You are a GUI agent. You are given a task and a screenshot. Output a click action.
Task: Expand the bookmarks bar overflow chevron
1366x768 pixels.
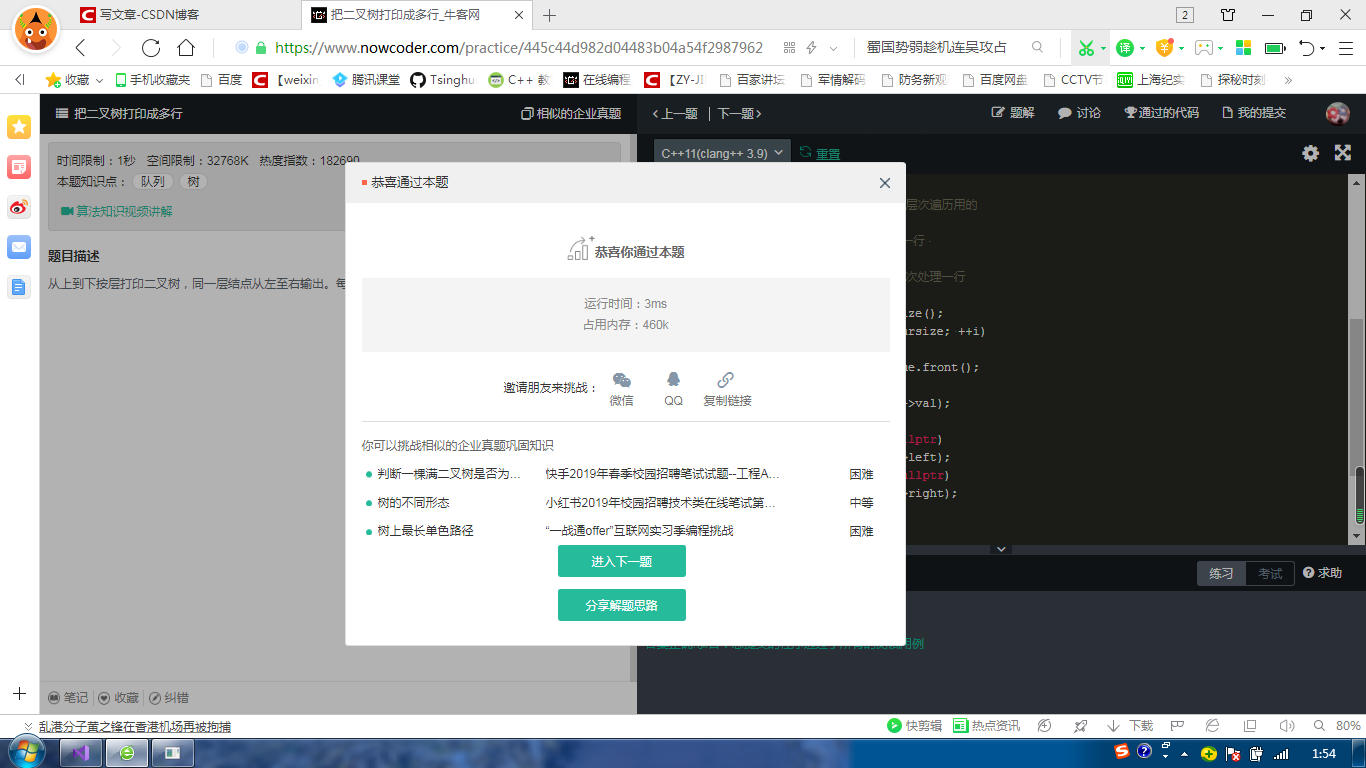[x=1289, y=79]
